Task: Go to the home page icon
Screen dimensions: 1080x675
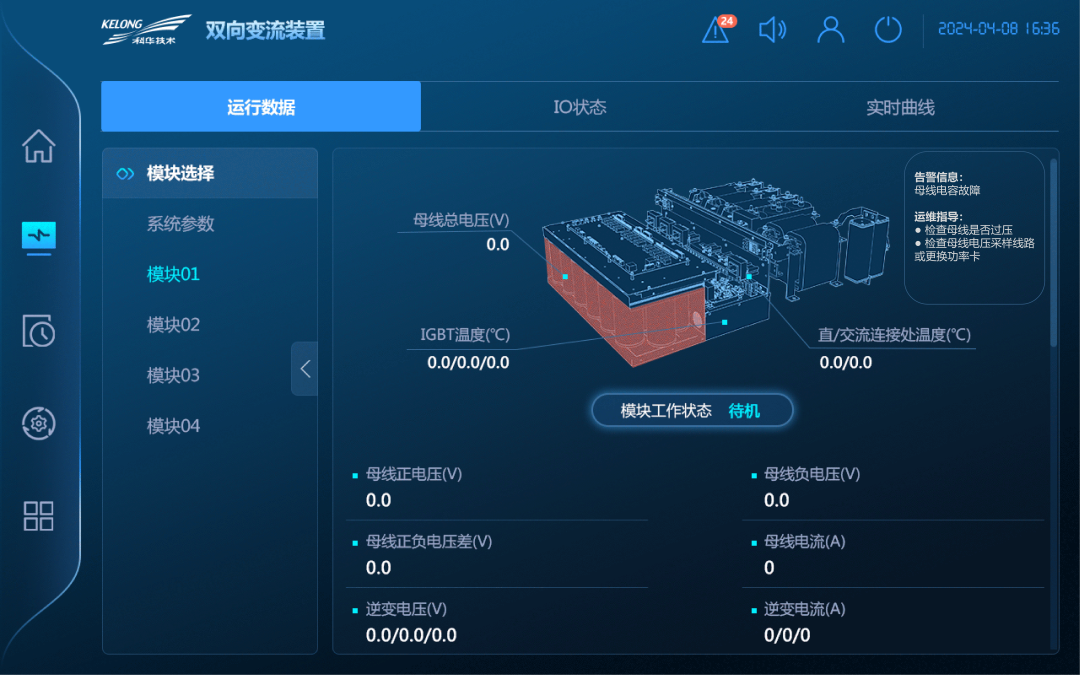Action: [39, 146]
